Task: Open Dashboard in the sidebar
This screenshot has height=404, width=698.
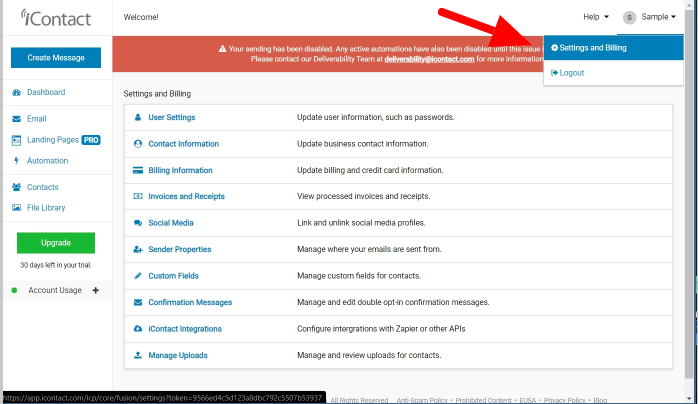Action: pyautogui.click(x=46, y=92)
